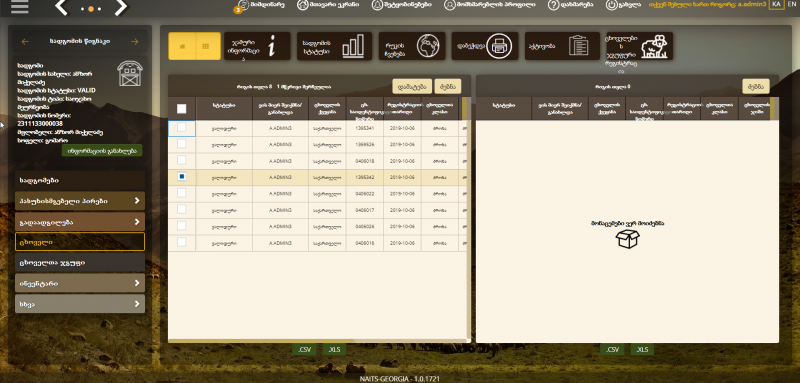Sort left table by registration date header

(x=402, y=109)
